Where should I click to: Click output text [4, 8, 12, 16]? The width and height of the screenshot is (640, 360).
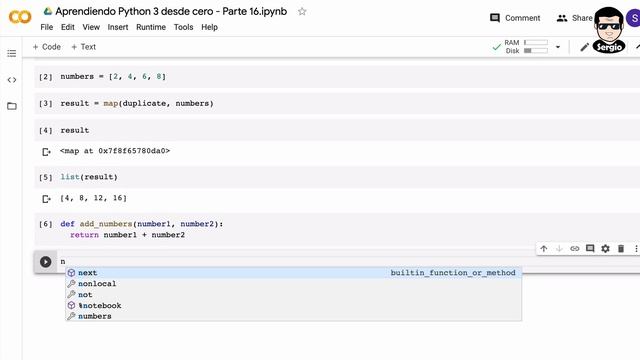coord(93,198)
